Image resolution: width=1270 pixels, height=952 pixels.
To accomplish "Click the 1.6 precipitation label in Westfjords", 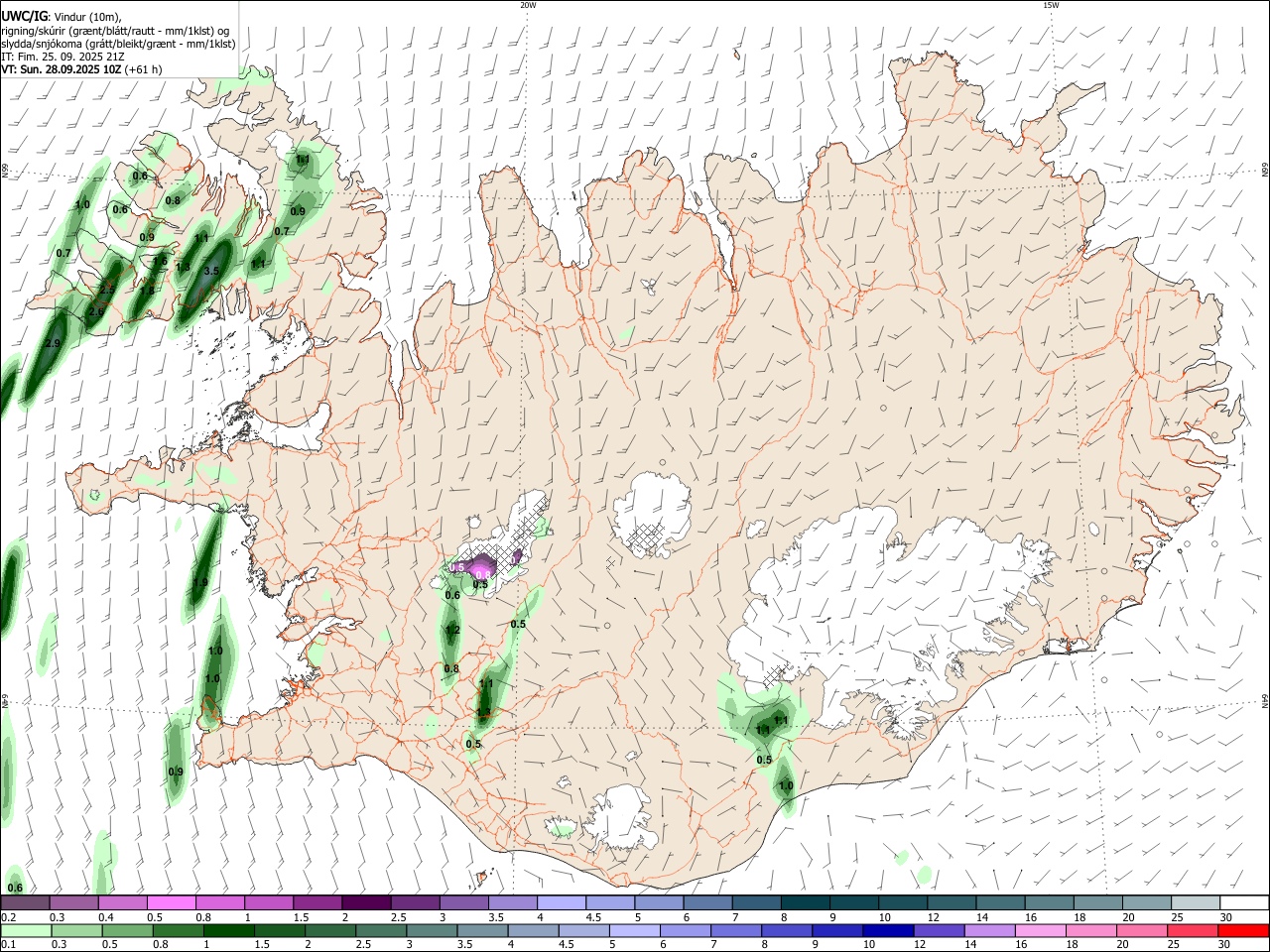I will pyautogui.click(x=160, y=261).
